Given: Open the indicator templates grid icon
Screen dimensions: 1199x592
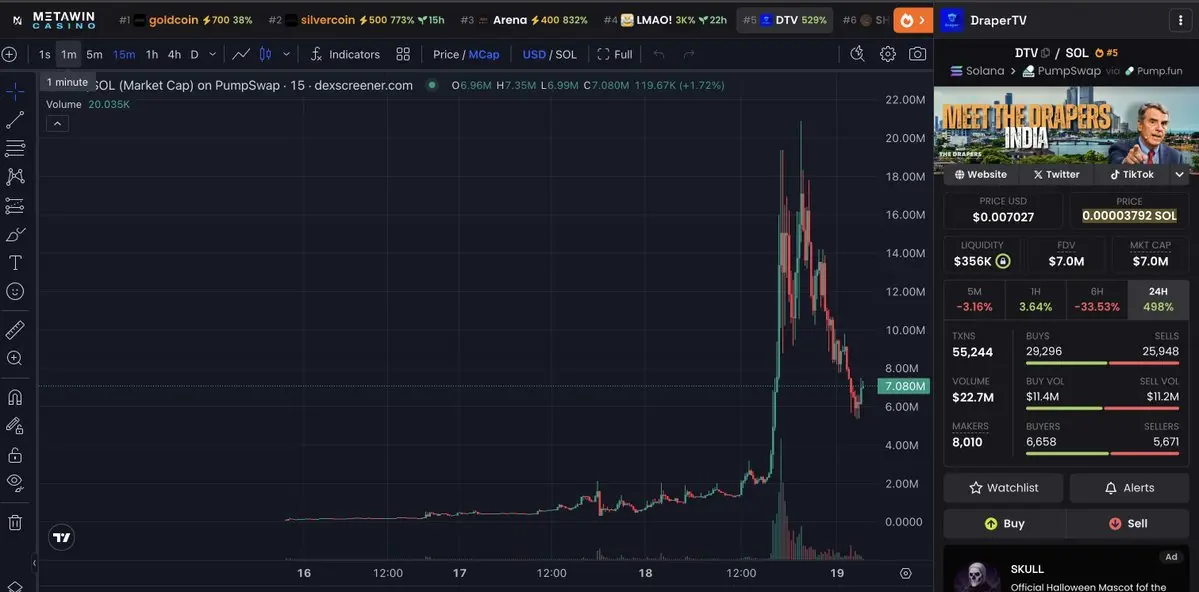Looking at the screenshot, I should pos(403,54).
